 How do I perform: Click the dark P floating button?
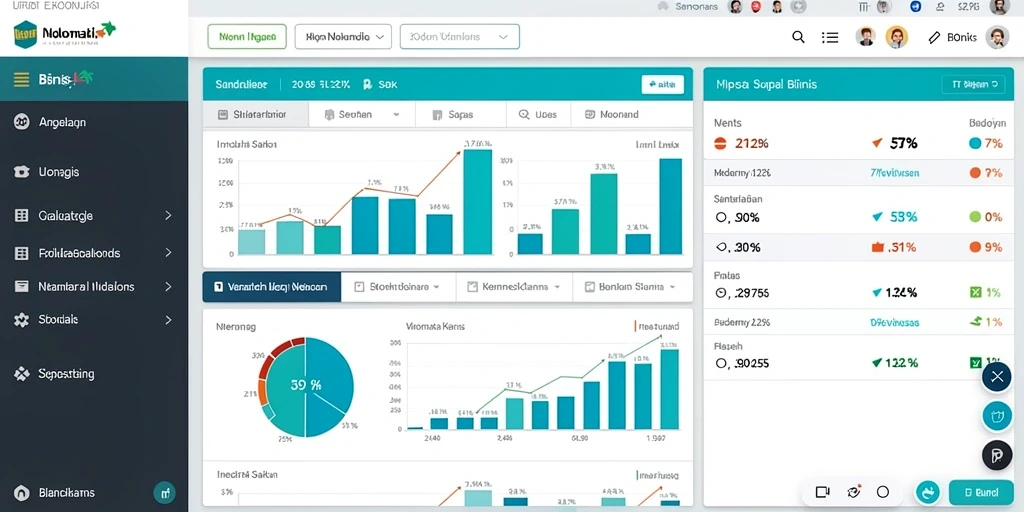click(997, 456)
